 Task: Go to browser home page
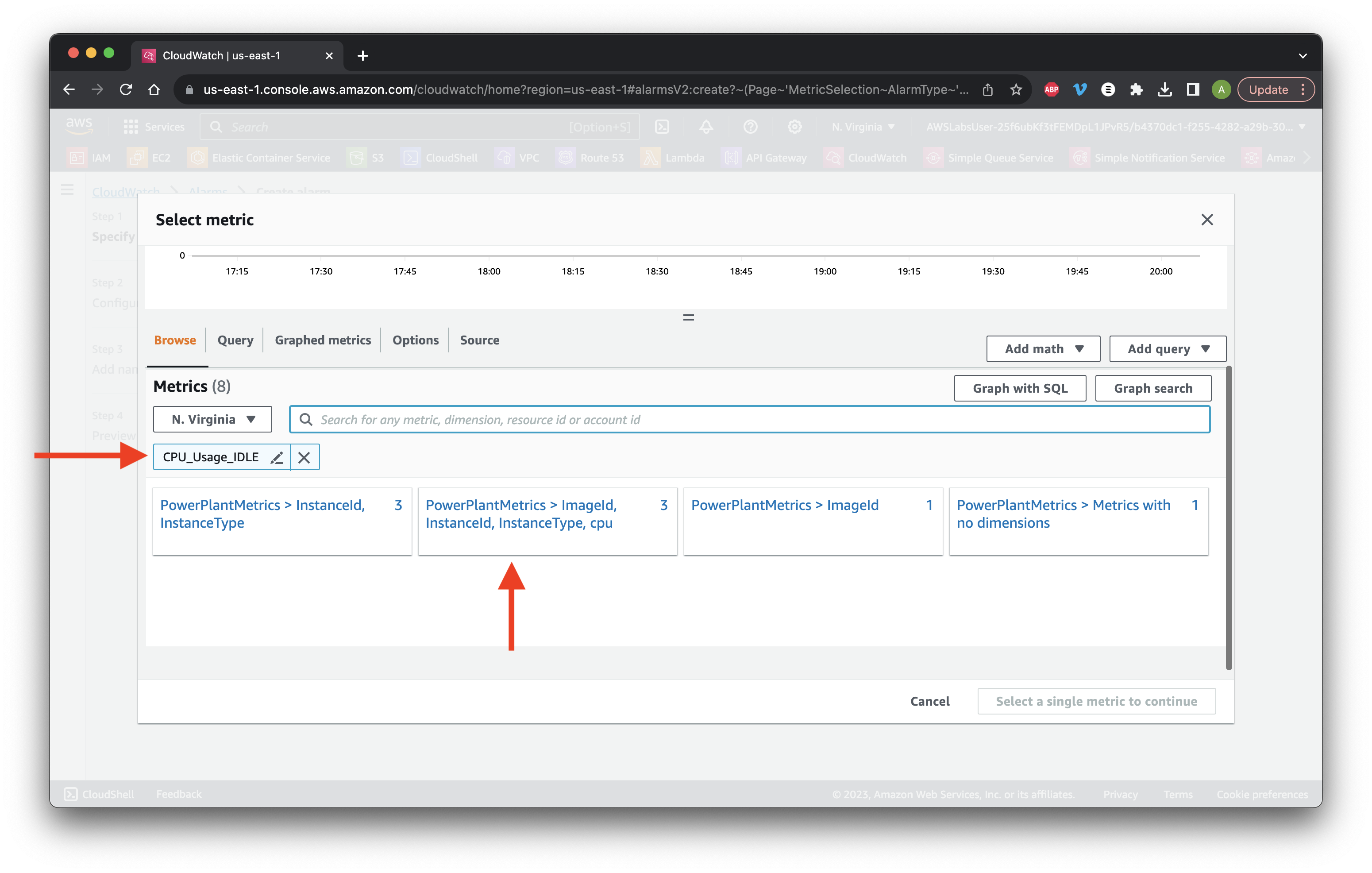coord(154,89)
